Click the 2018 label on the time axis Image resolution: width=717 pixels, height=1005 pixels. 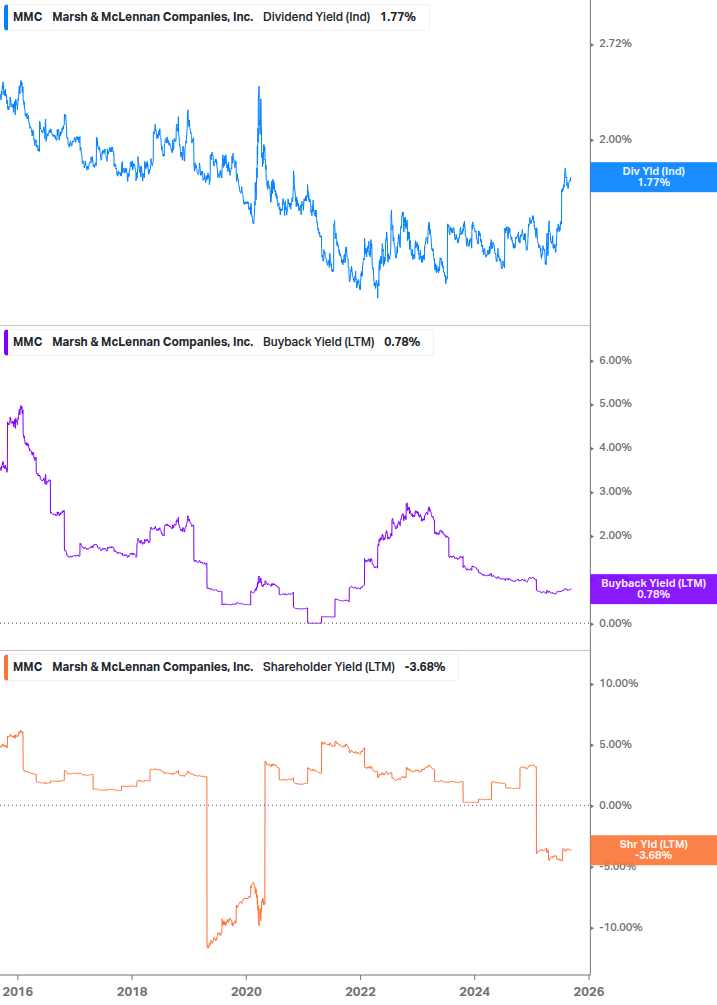(x=132, y=992)
